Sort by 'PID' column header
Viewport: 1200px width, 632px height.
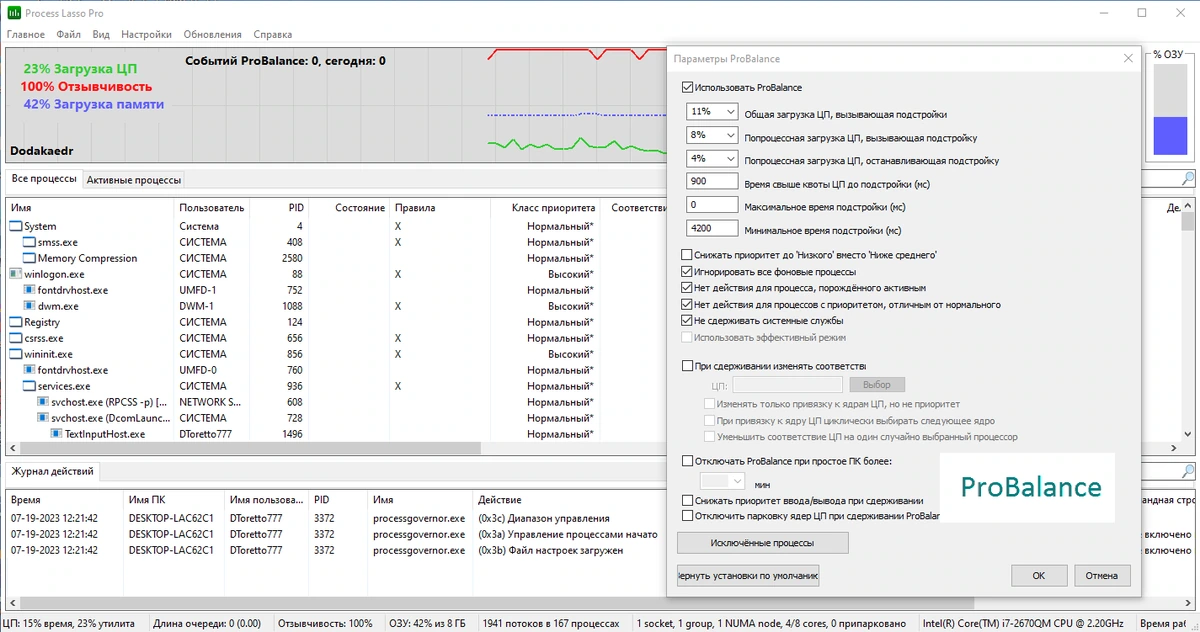pos(278,207)
